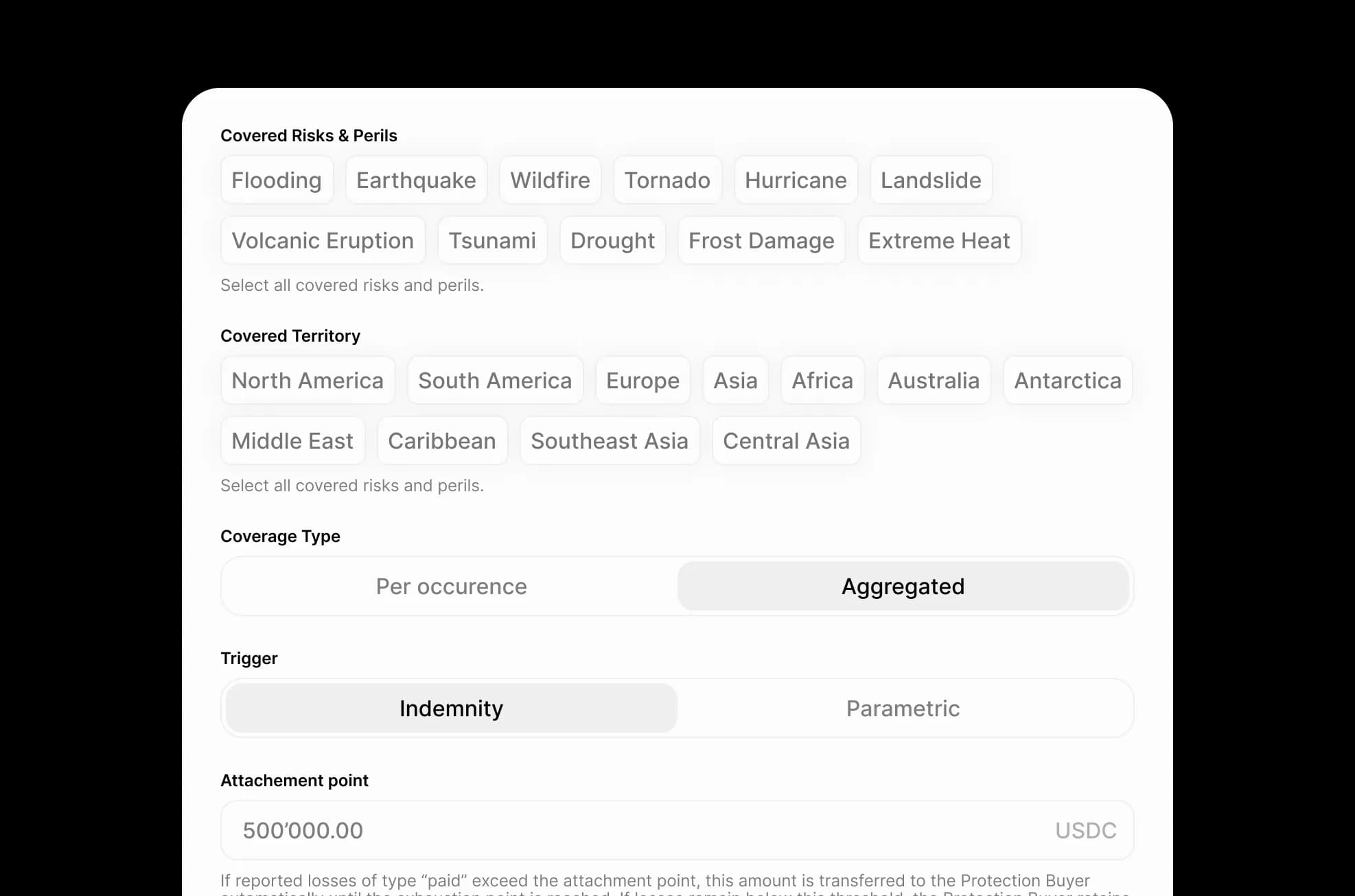
Task: Select Drought from covered risks
Action: (612, 240)
